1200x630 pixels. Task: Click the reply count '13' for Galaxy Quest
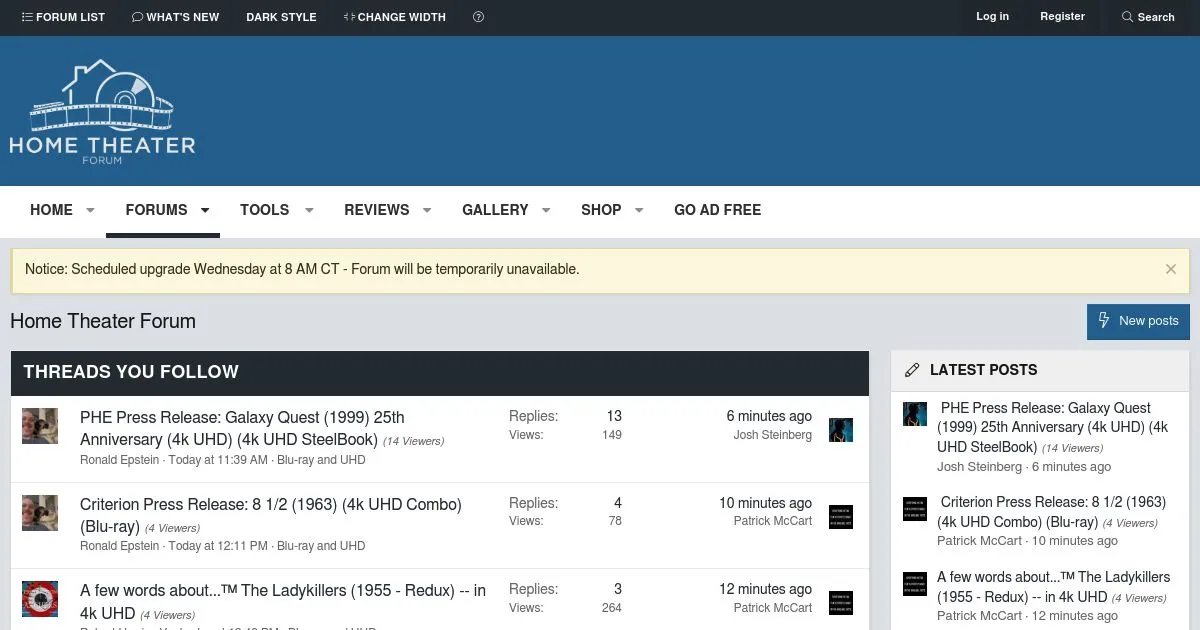pos(614,416)
